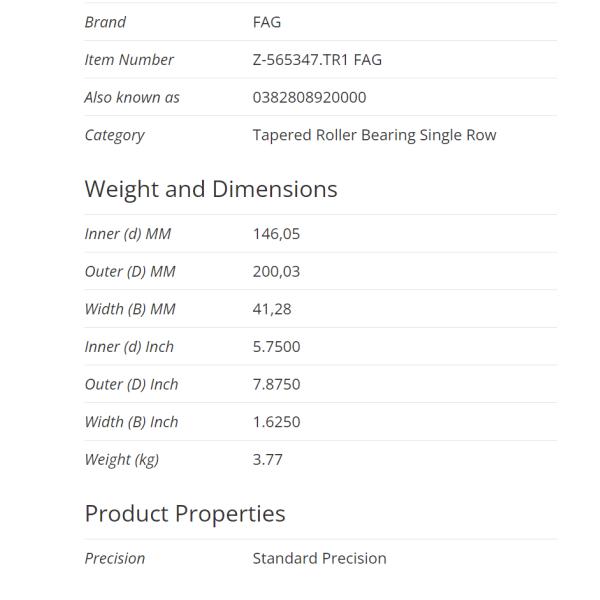Image resolution: width=600 pixels, height=600 pixels.
Task: Select the inner inch value 5.7500
Action: [x=276, y=347]
